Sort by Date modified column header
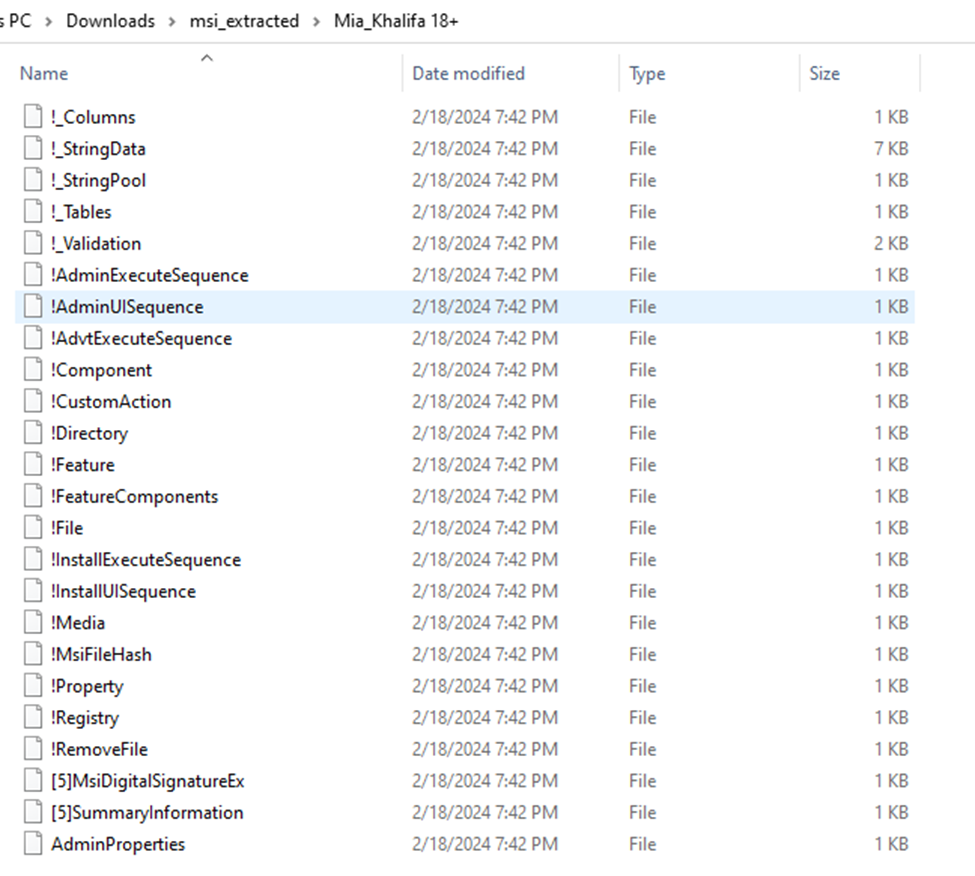 pos(468,74)
